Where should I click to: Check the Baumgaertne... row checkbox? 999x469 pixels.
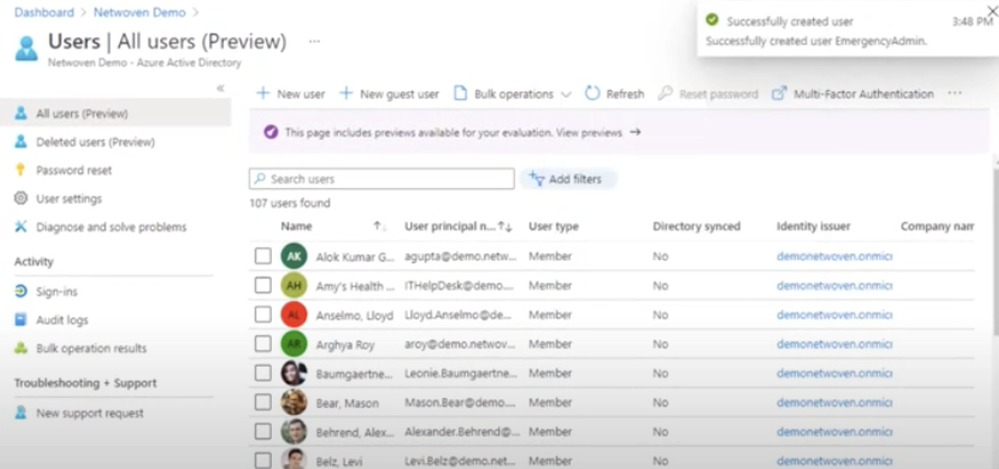click(263, 373)
